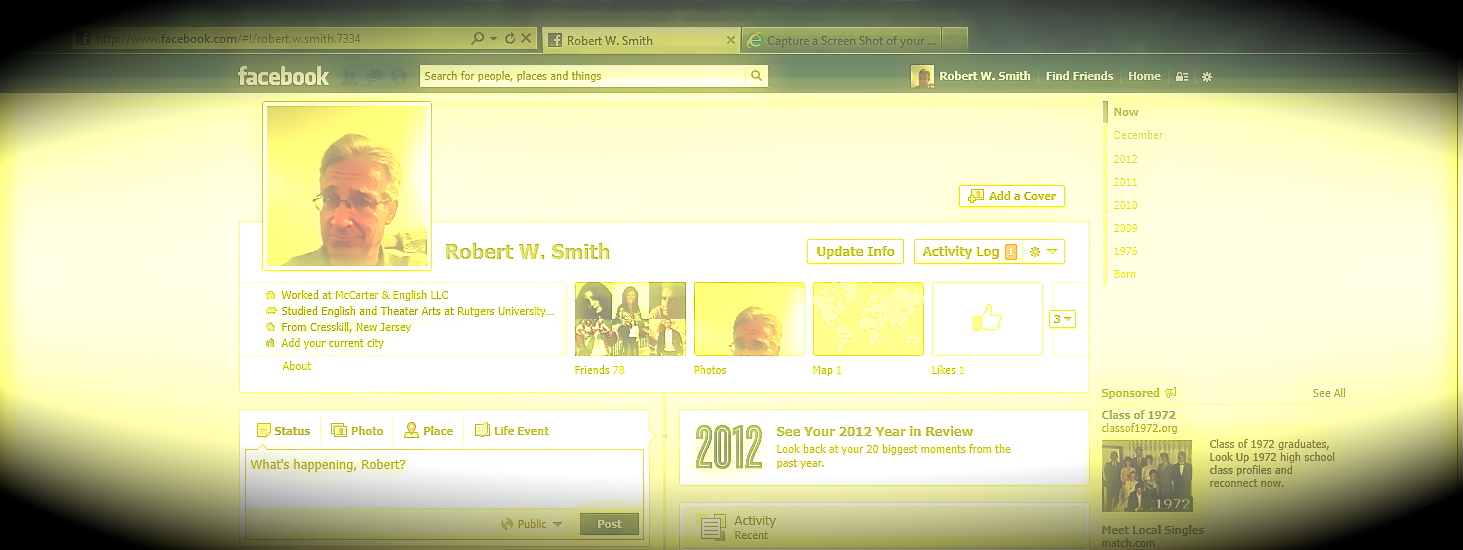This screenshot has width=1463, height=550.
Task: Open the messages icon in top bar
Action: pos(374,76)
